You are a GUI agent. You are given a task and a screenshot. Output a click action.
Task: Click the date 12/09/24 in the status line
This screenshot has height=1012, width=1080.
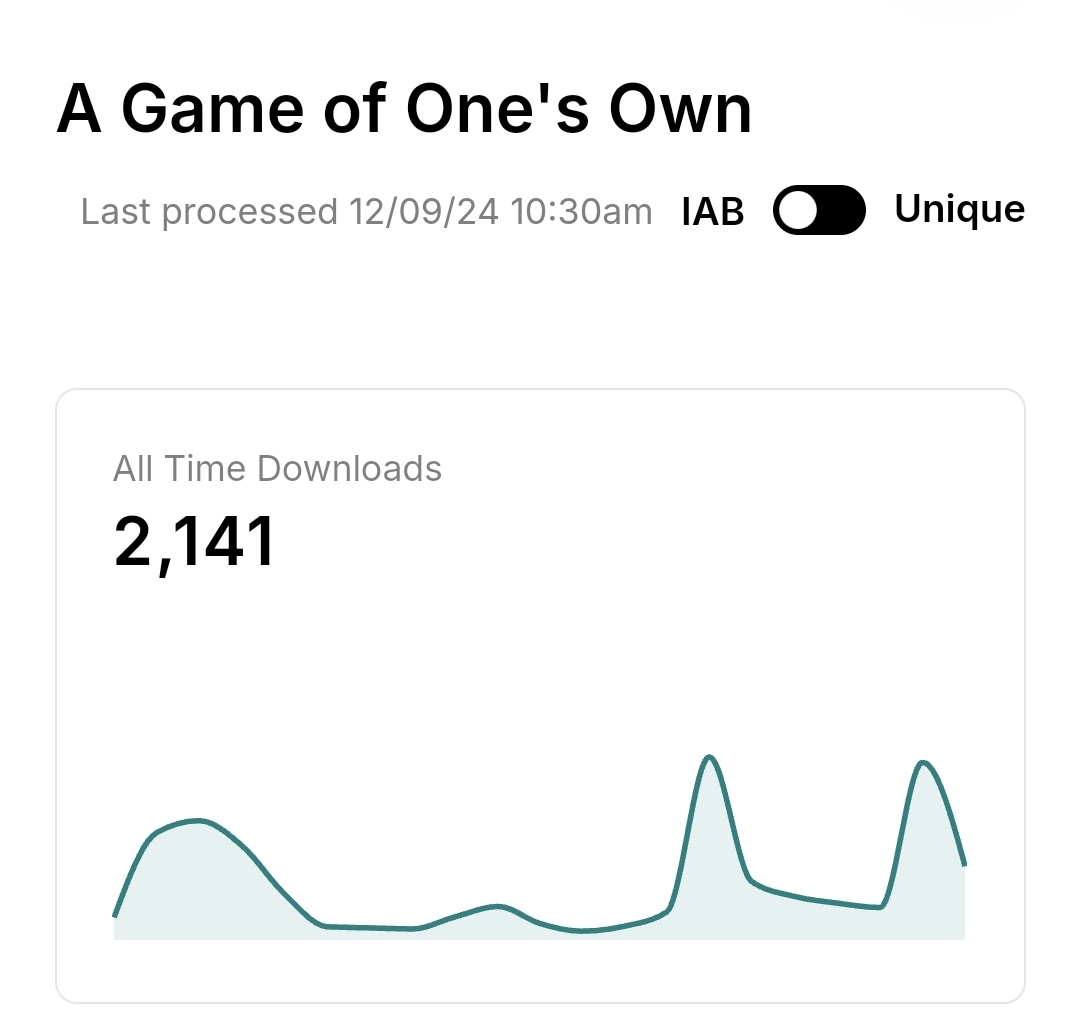tap(424, 212)
